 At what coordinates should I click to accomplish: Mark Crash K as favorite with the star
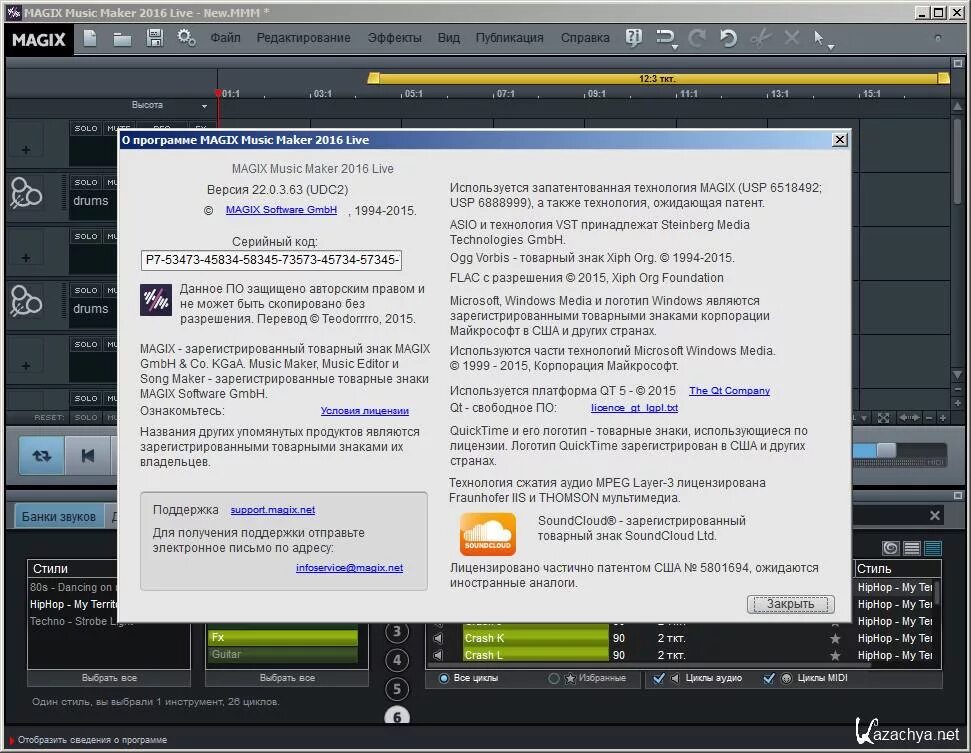tap(835, 638)
